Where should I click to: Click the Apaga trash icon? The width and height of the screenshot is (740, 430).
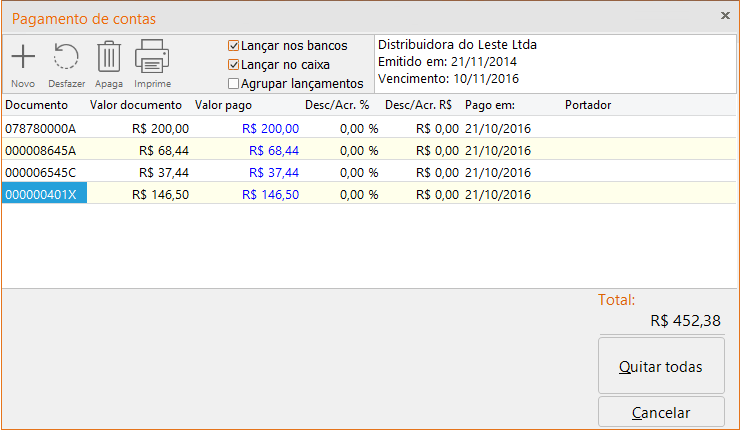pyautogui.click(x=109, y=57)
